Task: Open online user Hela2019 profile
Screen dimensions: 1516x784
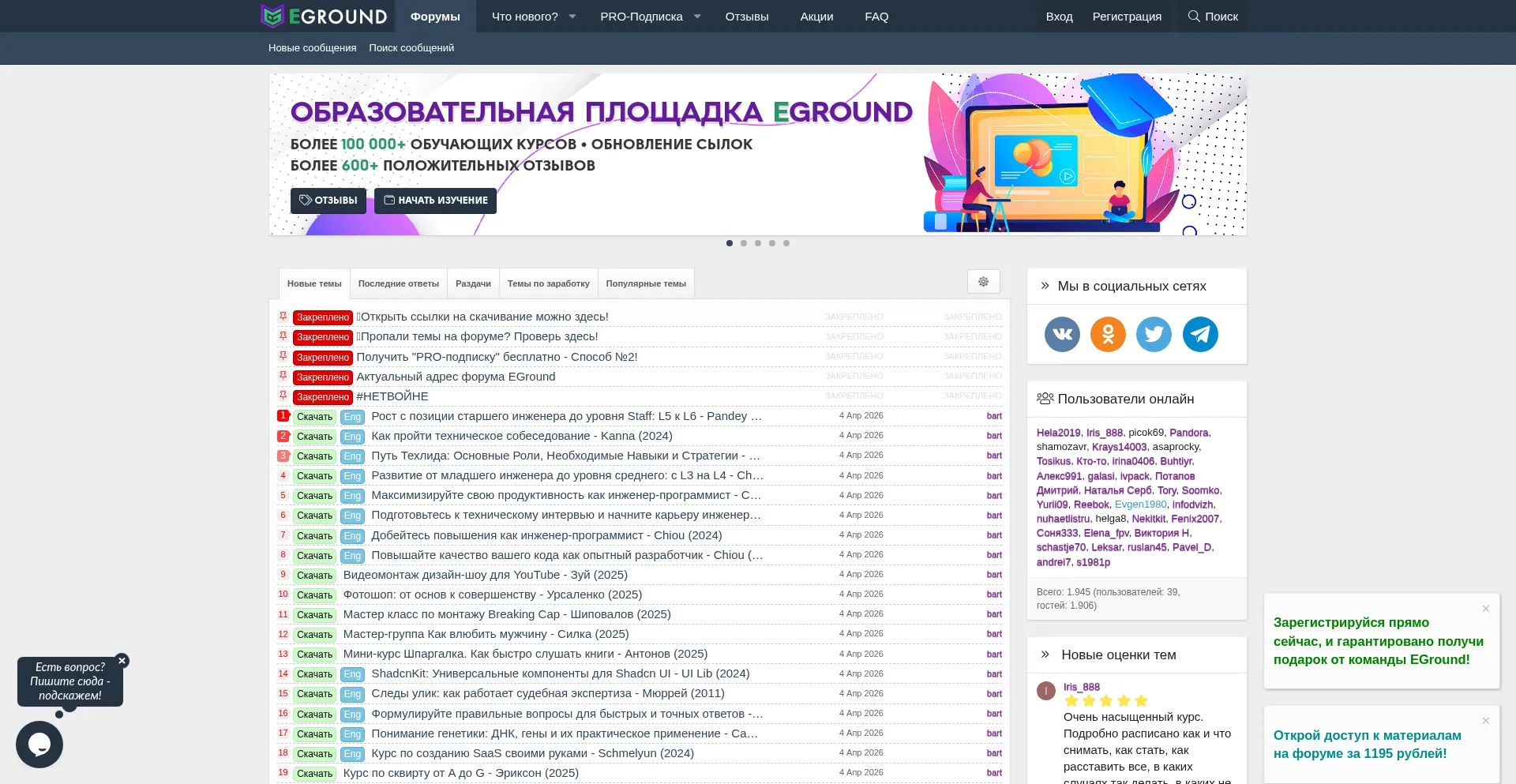Action: [1058, 433]
